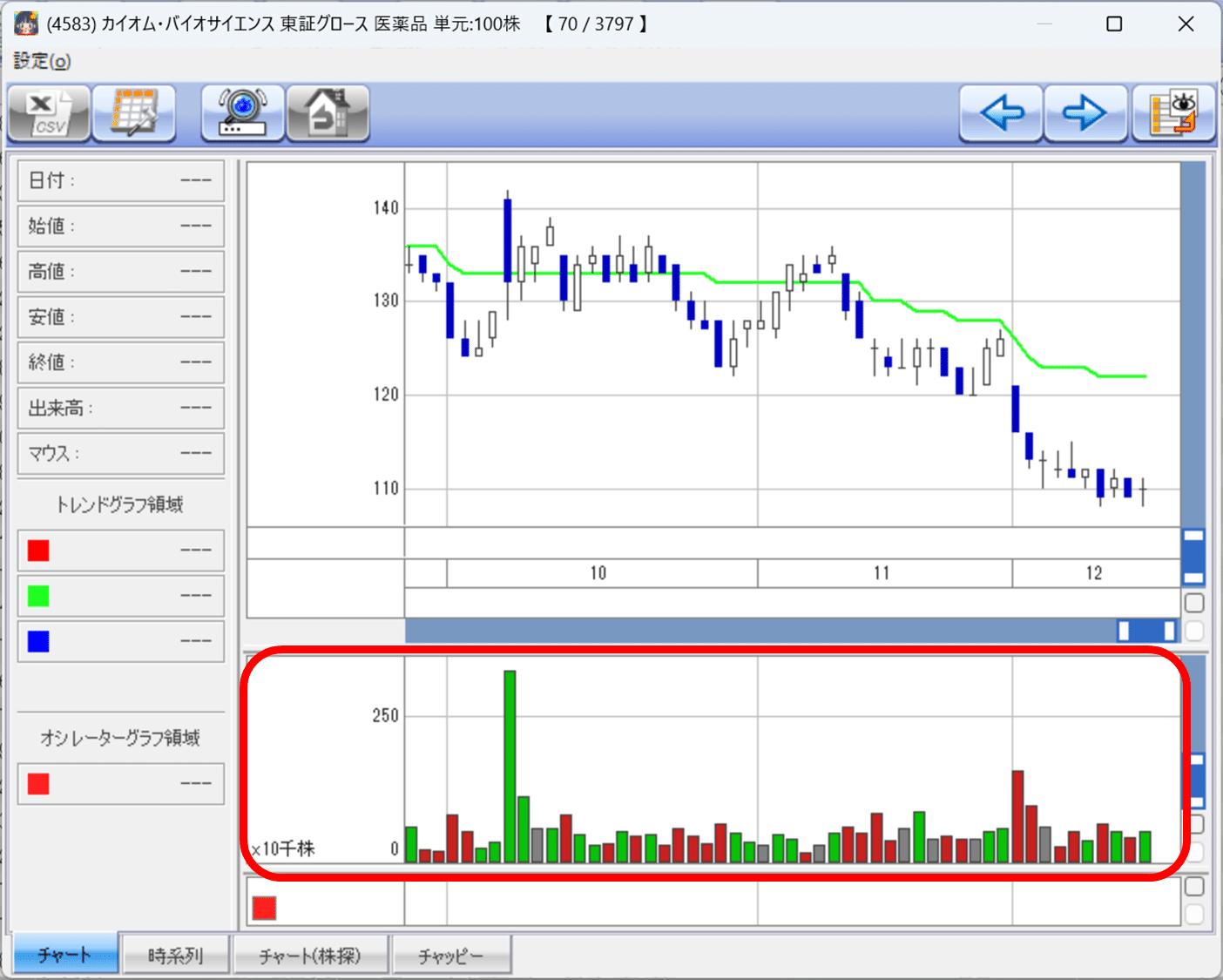
Task: Click the 安値 value field
Action: (121, 316)
